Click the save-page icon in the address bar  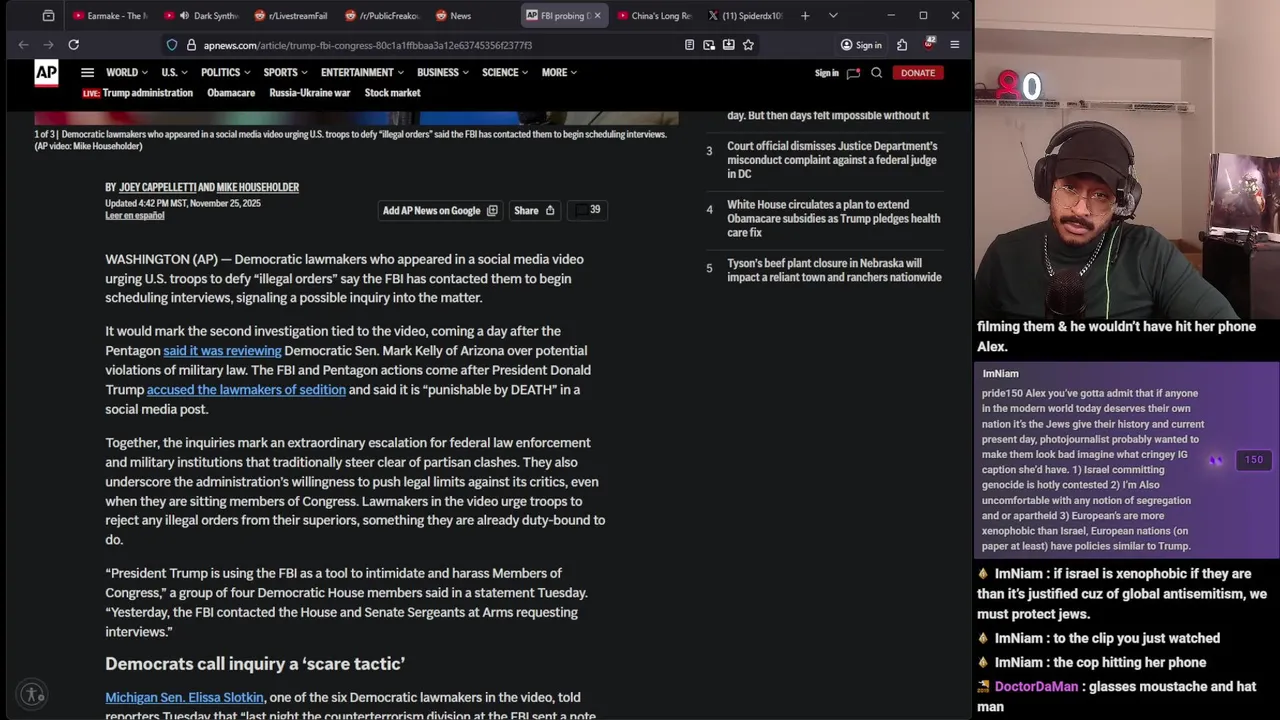pos(728,45)
